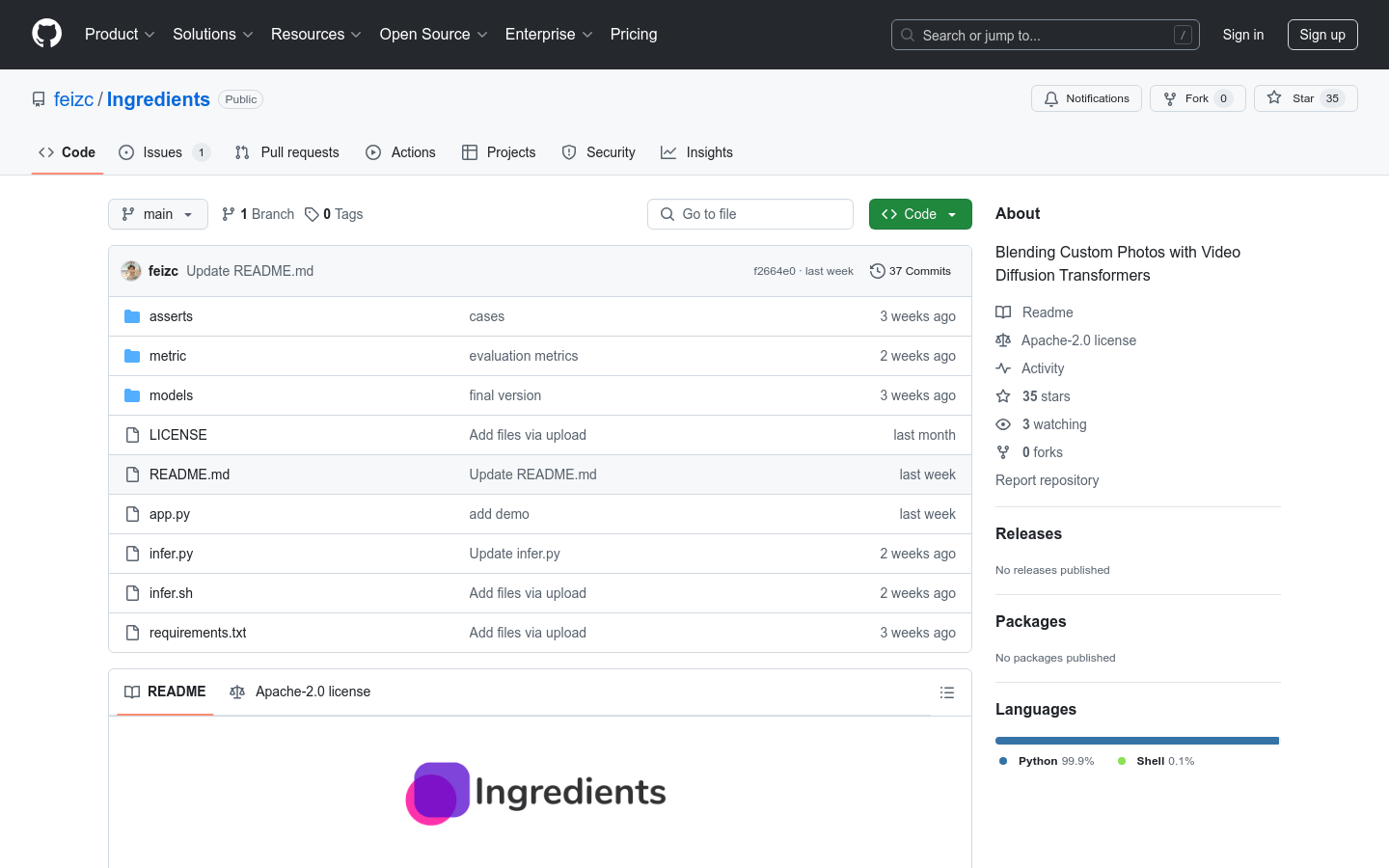
Task: Click the Readme book icon in About
Action: pos(1003,312)
